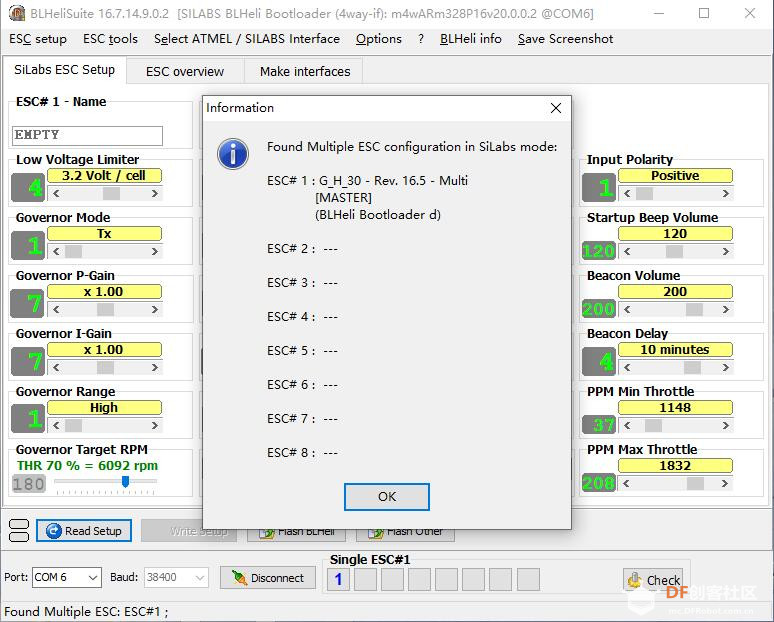Close the Information dialog with X
The height and width of the screenshot is (622, 774).
(556, 108)
